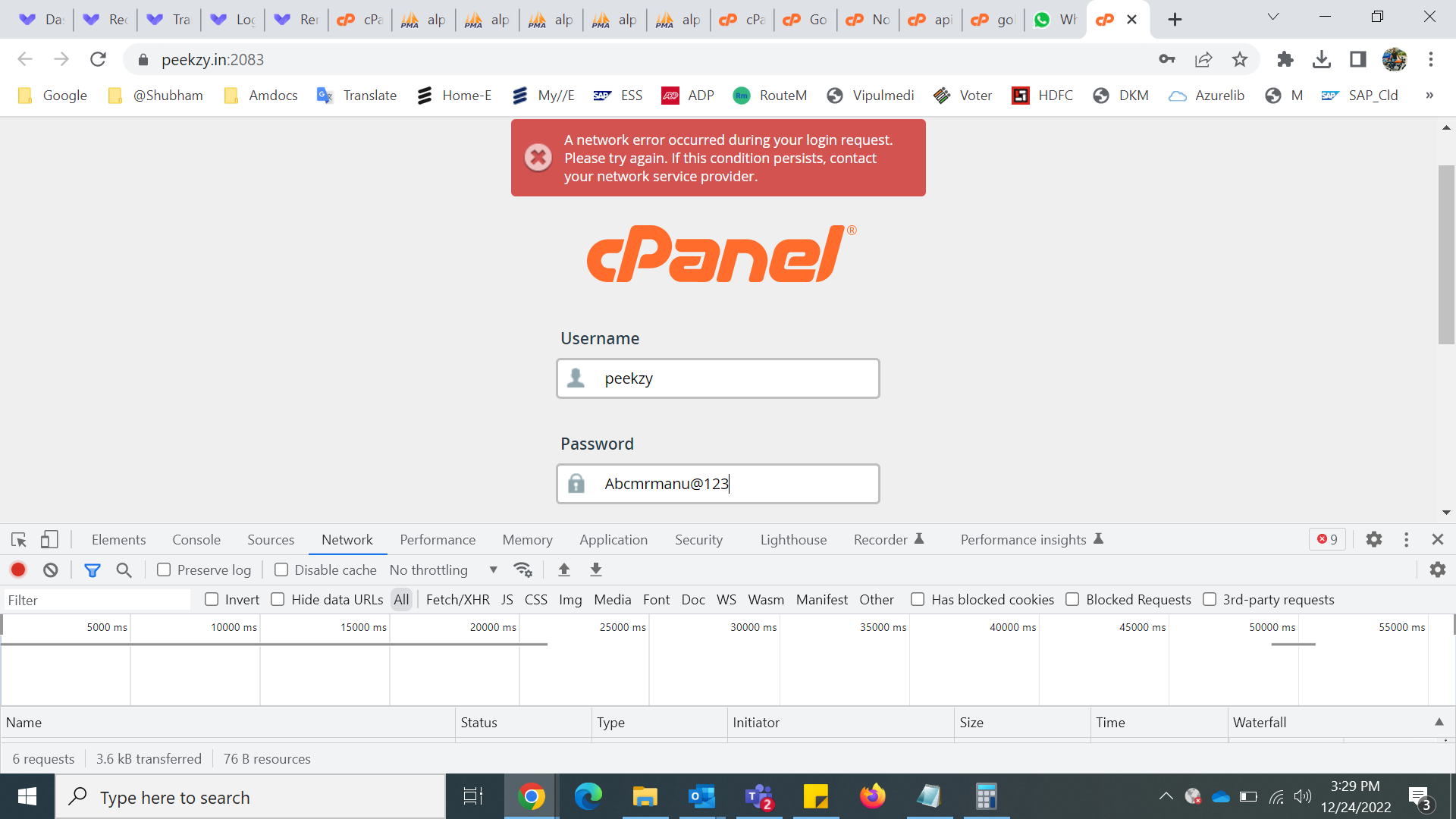Screen dimensions: 1456x819
Task: Click the record network log button
Action: (x=18, y=570)
